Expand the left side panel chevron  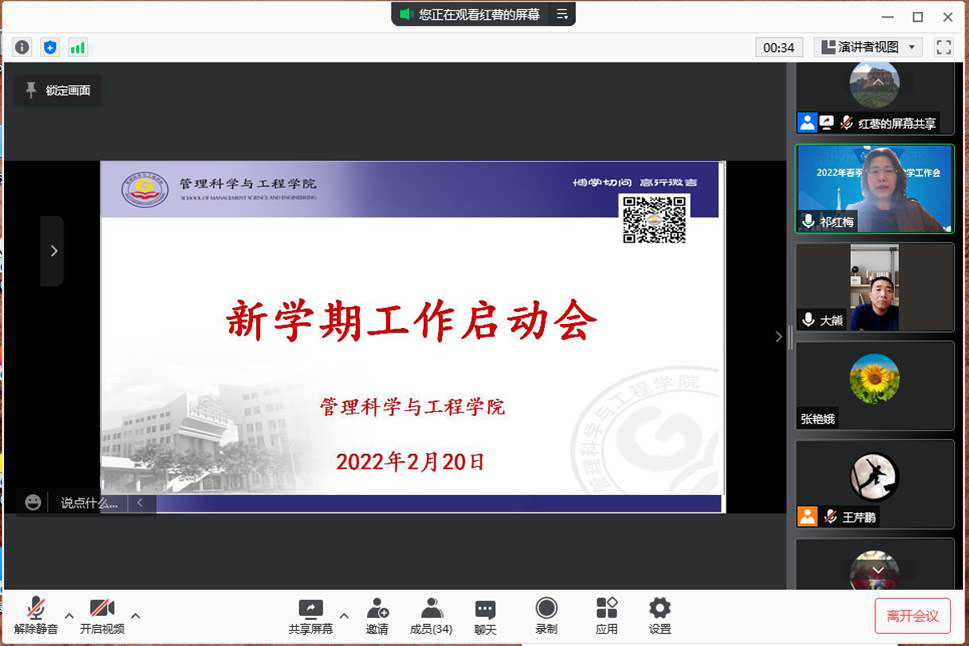coord(53,251)
